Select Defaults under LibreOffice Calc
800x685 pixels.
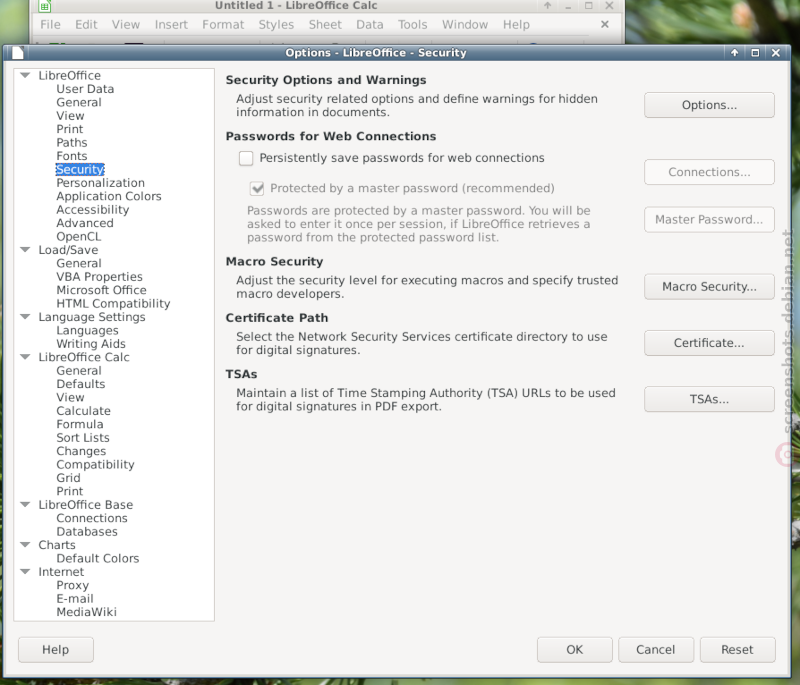81,384
